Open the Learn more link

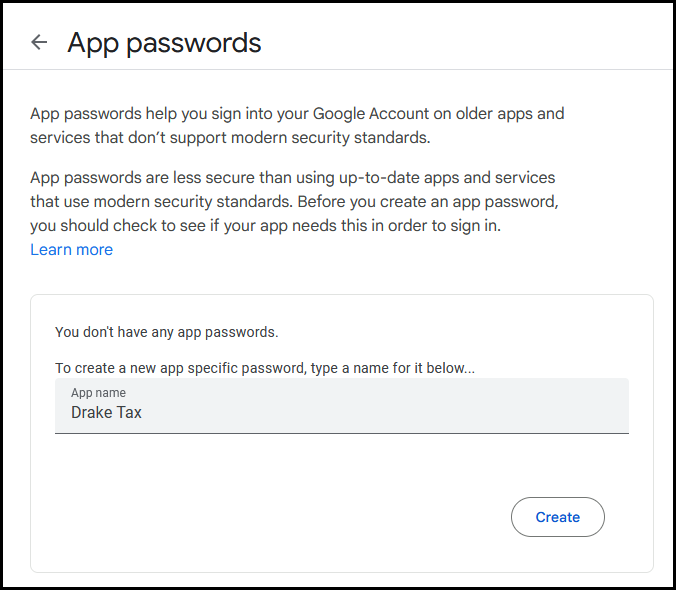pos(71,250)
